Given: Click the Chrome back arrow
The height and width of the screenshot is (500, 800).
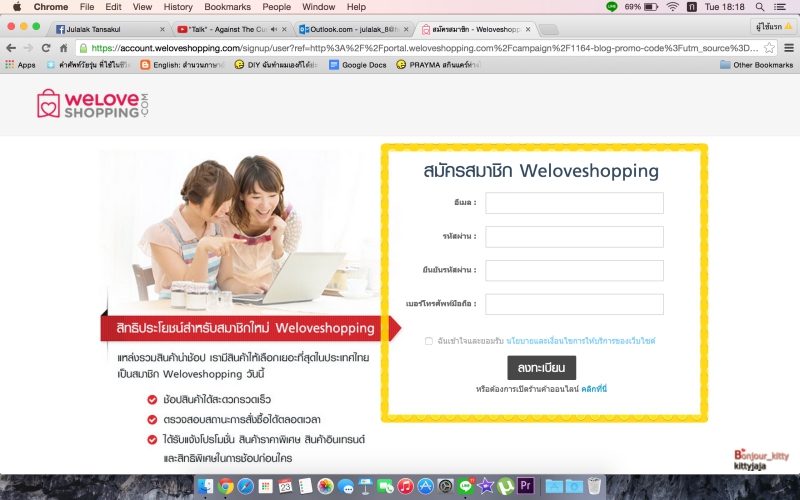Looking at the screenshot, I should click(x=11, y=48).
